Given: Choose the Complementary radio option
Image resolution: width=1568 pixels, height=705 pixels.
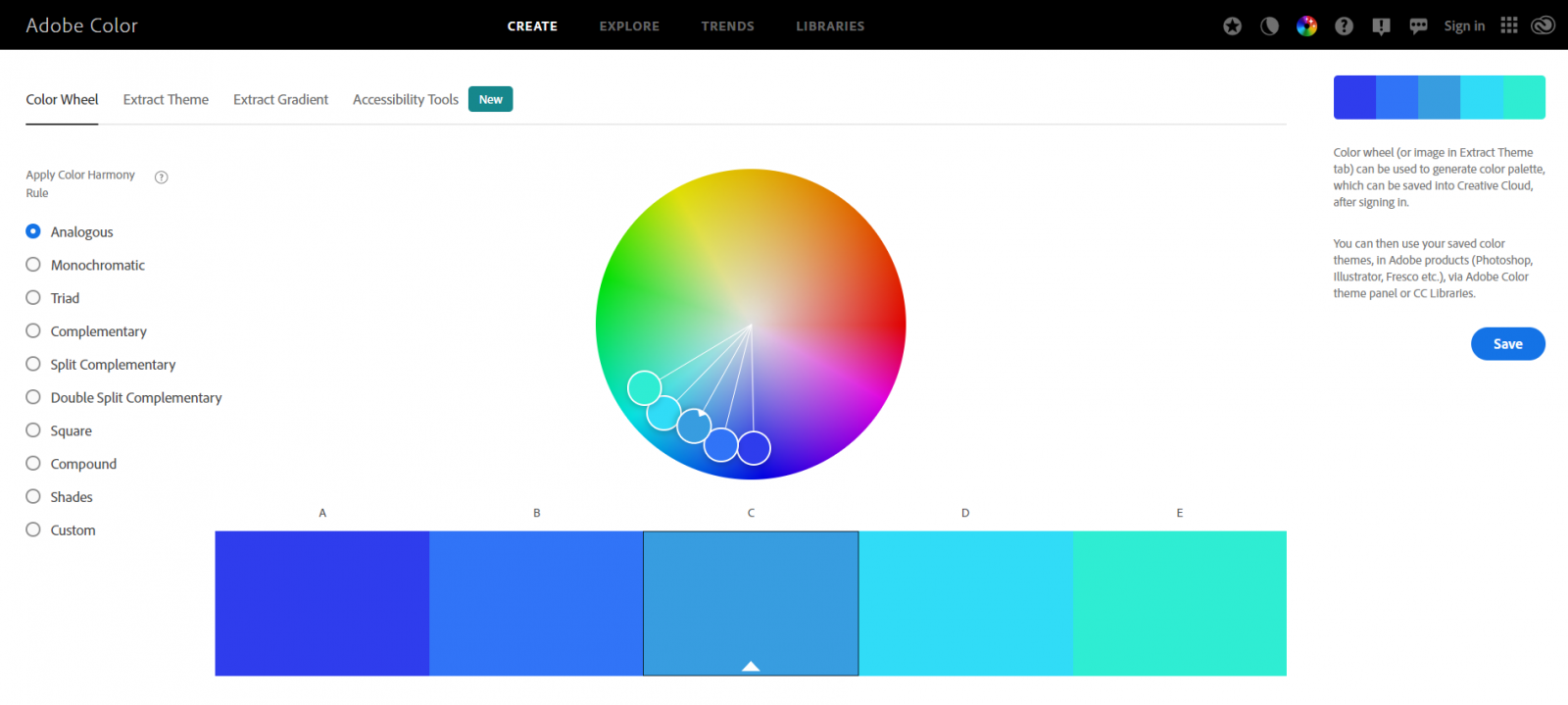Looking at the screenshot, I should [x=33, y=331].
